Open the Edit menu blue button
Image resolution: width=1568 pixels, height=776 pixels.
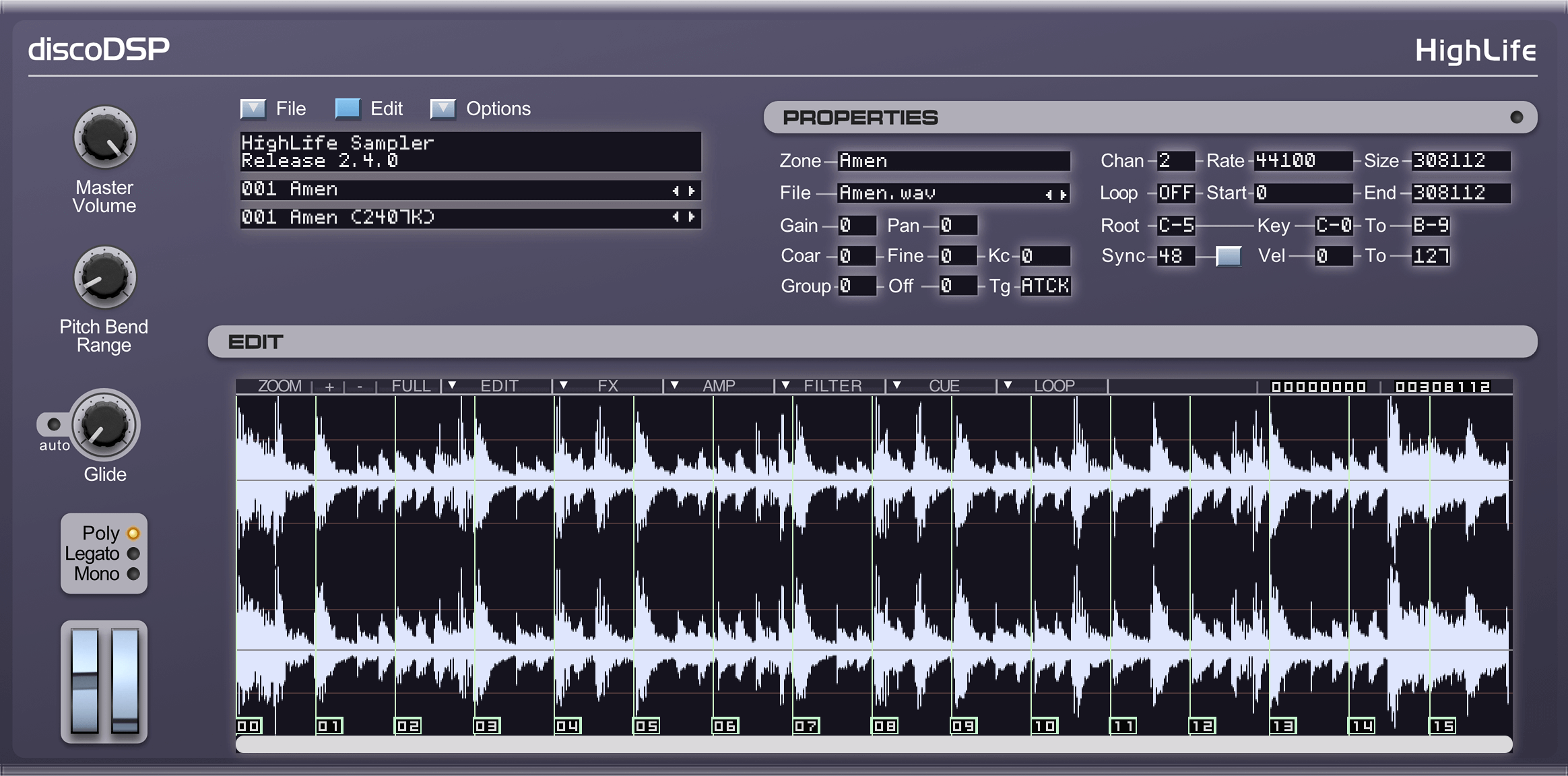pyautogui.click(x=348, y=108)
